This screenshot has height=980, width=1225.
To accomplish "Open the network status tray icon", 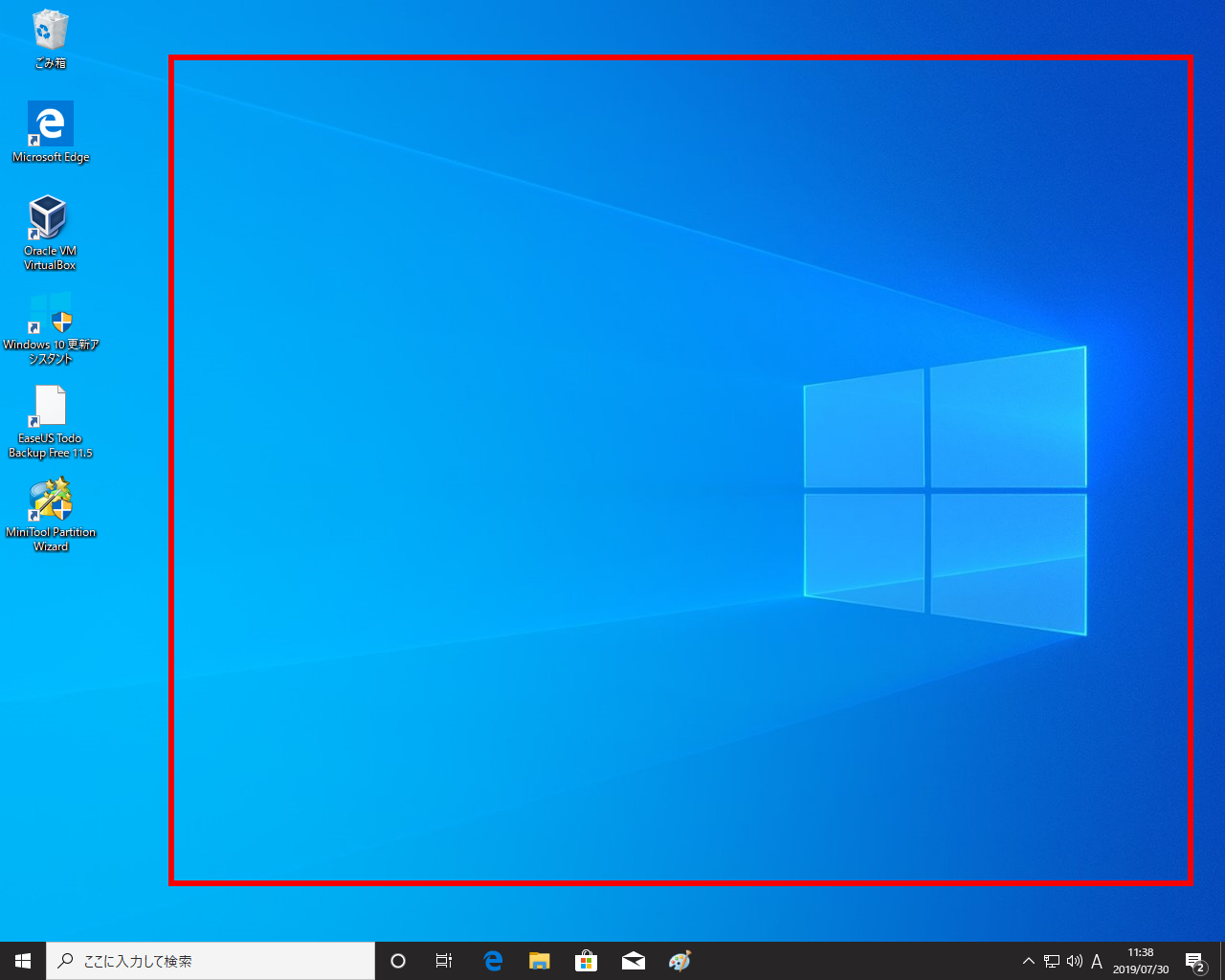I will coord(1052,961).
